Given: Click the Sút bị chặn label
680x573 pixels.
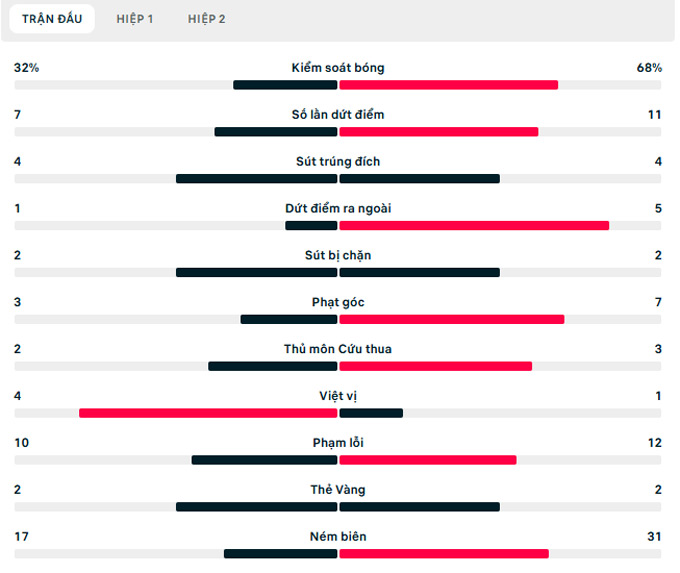Looking at the screenshot, I should (338, 255).
